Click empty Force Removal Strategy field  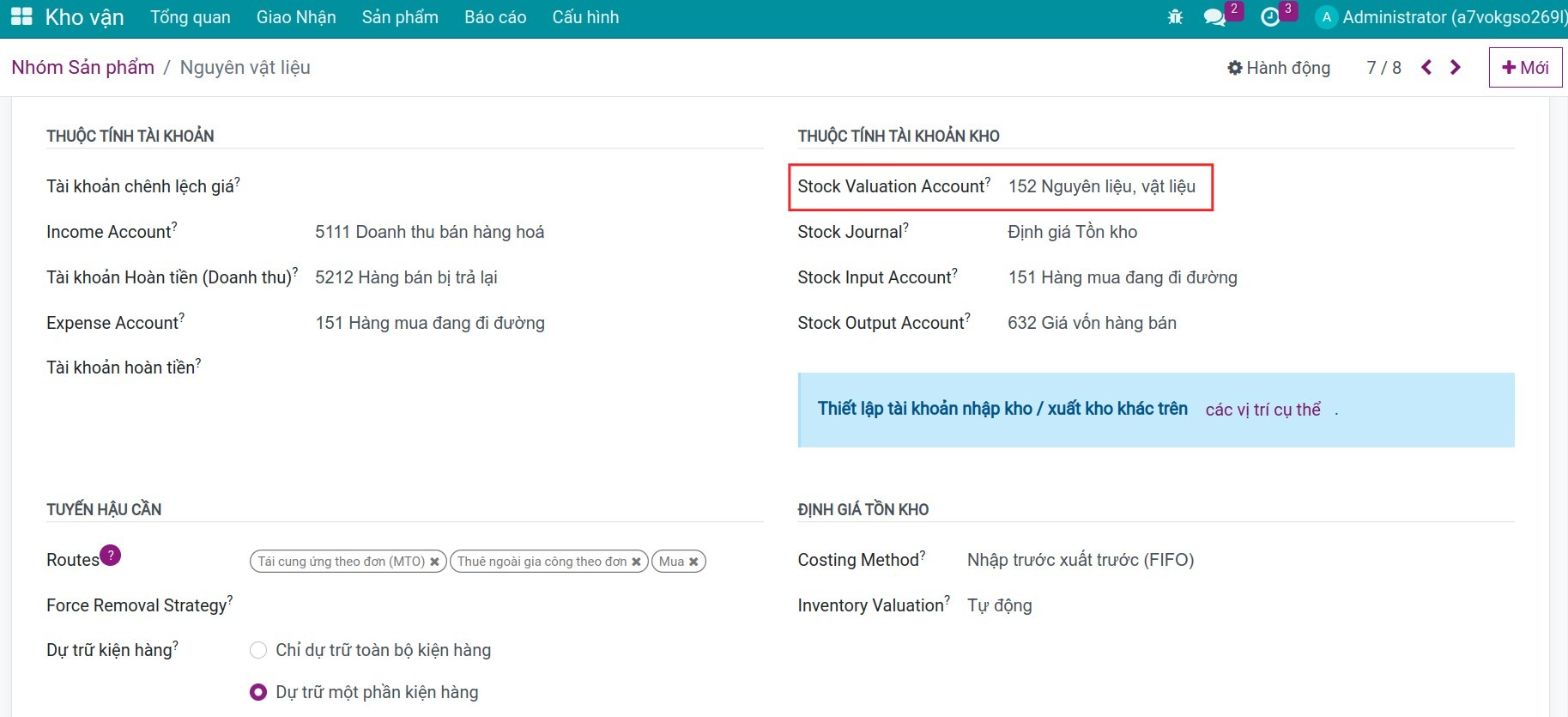click(x=506, y=605)
